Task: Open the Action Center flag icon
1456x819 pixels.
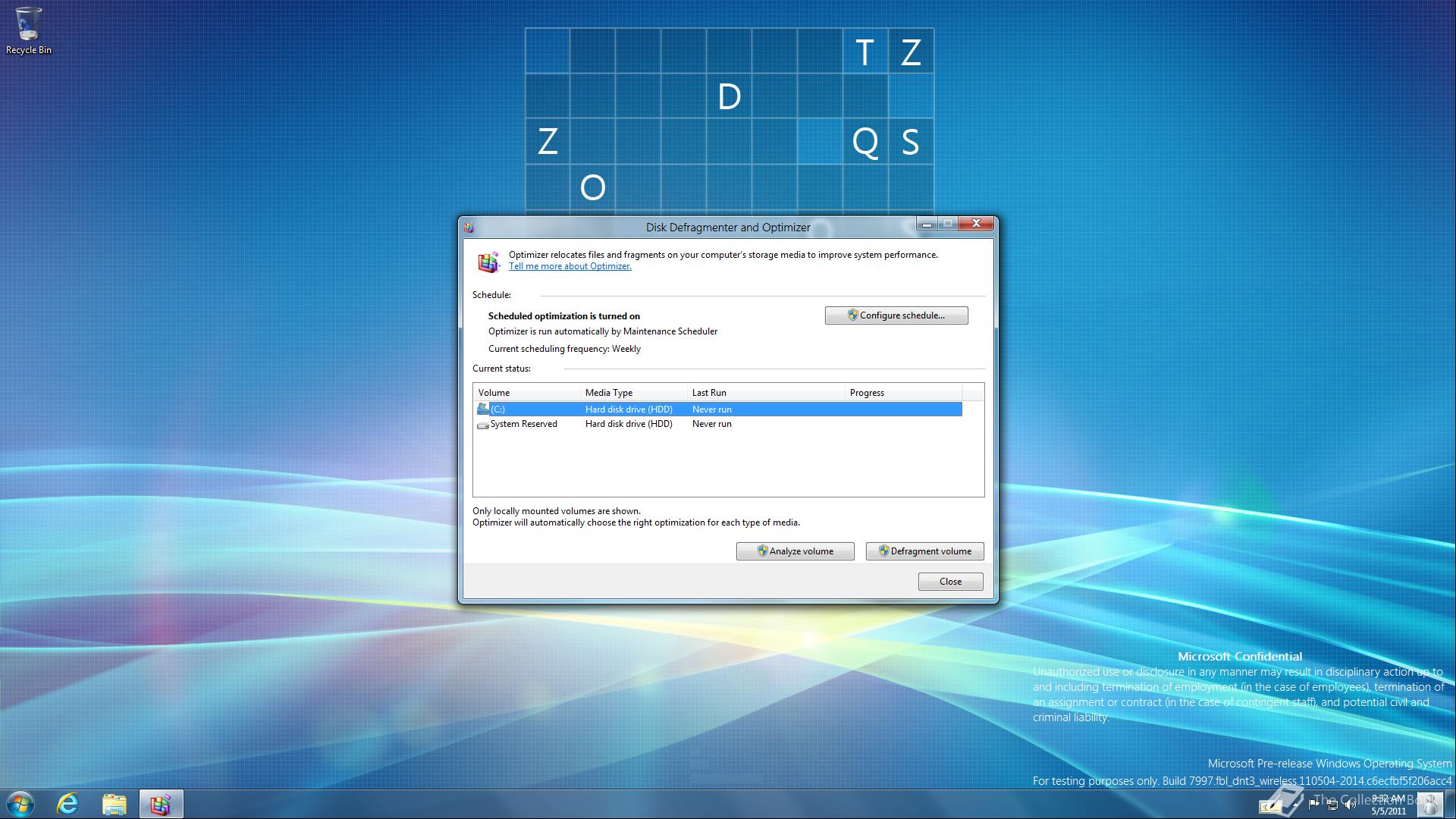Action: (x=1313, y=805)
